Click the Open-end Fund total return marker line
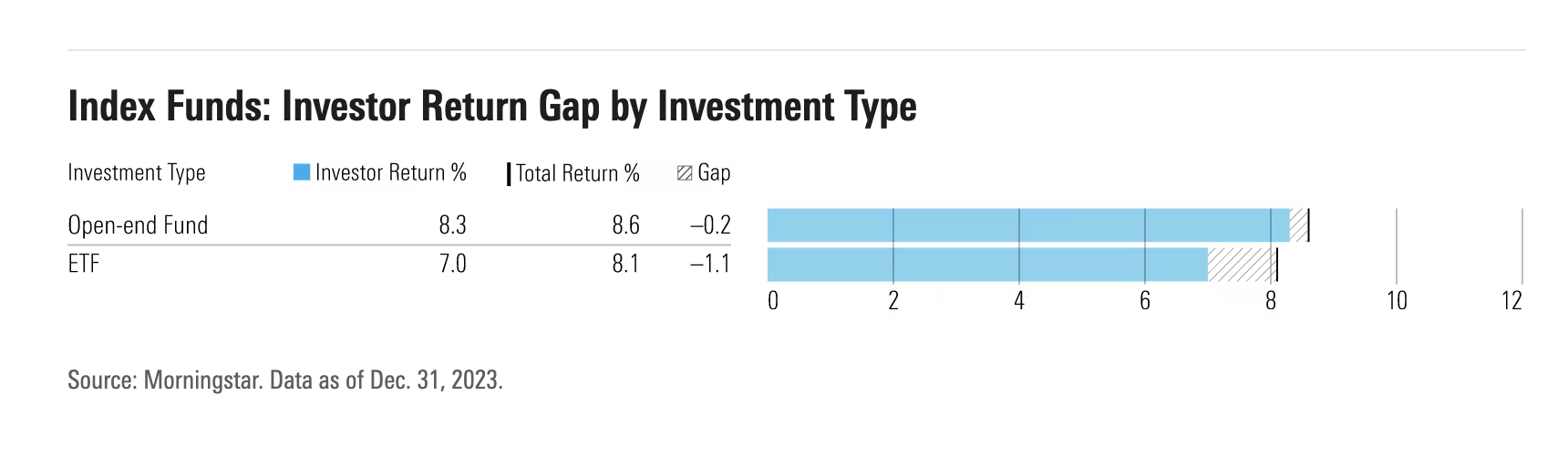Viewport: 1568px width, 458px height. pyautogui.click(x=1308, y=225)
